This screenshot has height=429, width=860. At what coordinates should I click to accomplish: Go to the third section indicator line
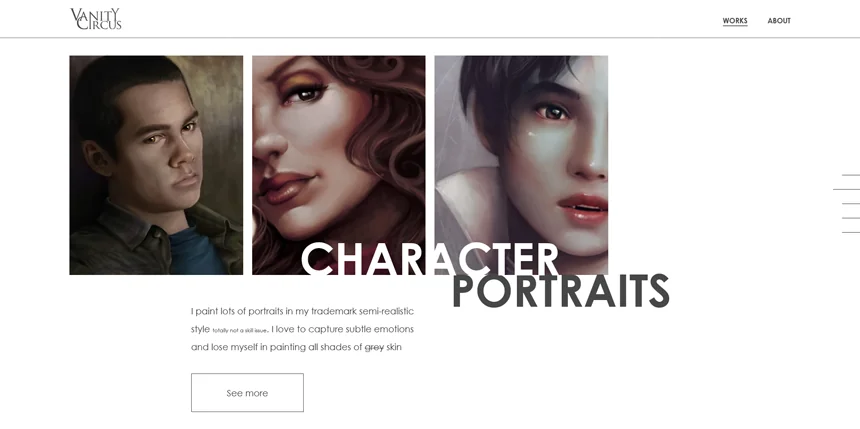[x=851, y=204]
